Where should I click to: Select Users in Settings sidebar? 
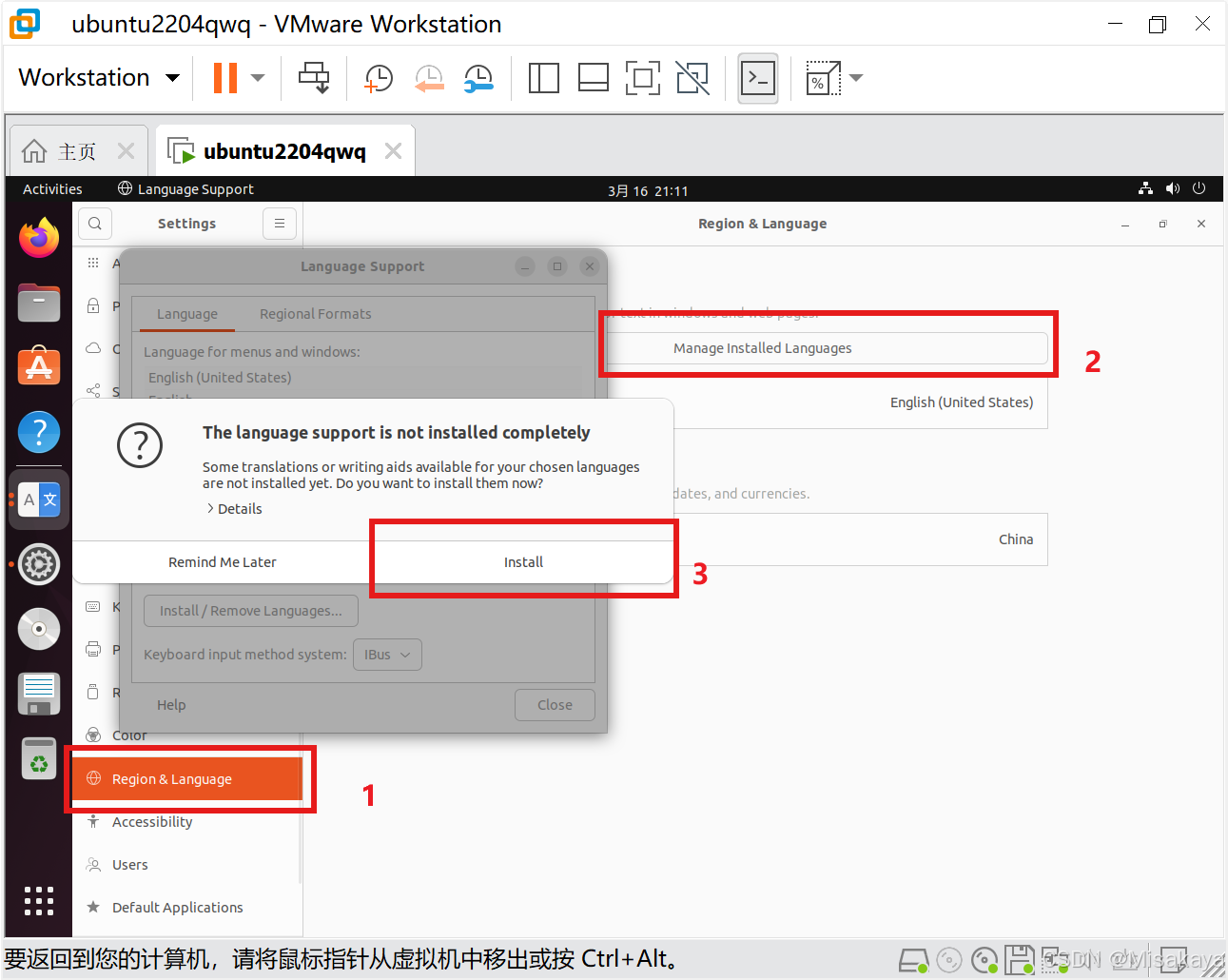[187, 865]
